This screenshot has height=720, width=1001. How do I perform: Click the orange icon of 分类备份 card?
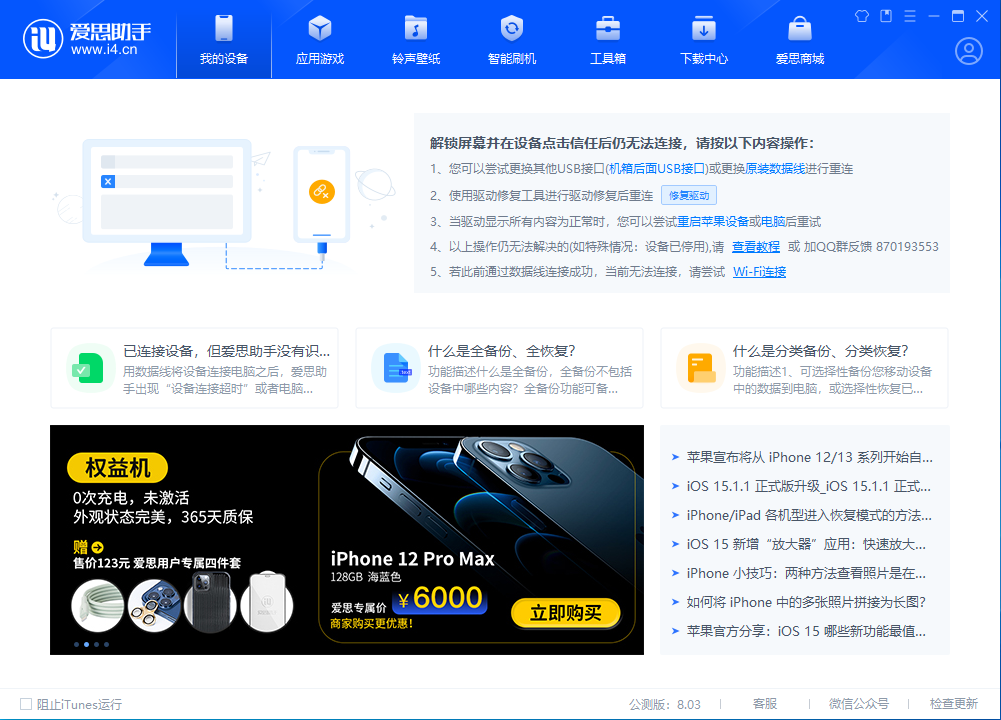point(701,368)
